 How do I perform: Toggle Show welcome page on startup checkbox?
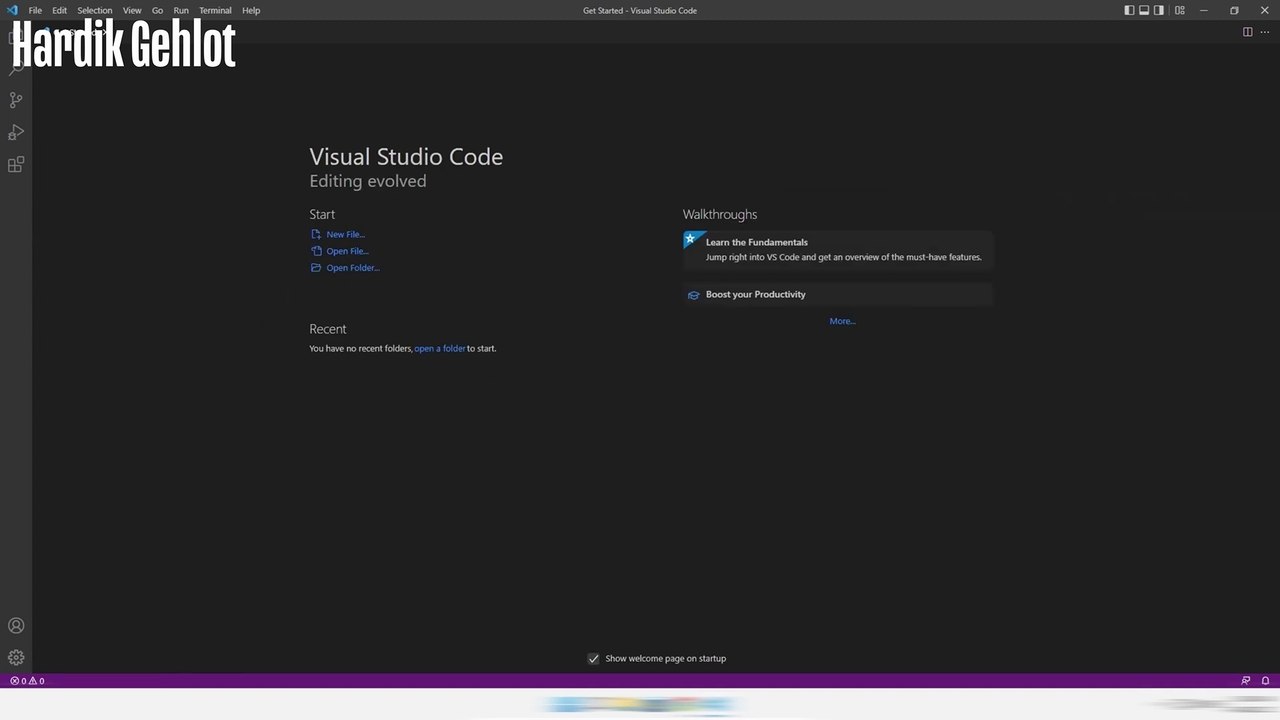[593, 658]
